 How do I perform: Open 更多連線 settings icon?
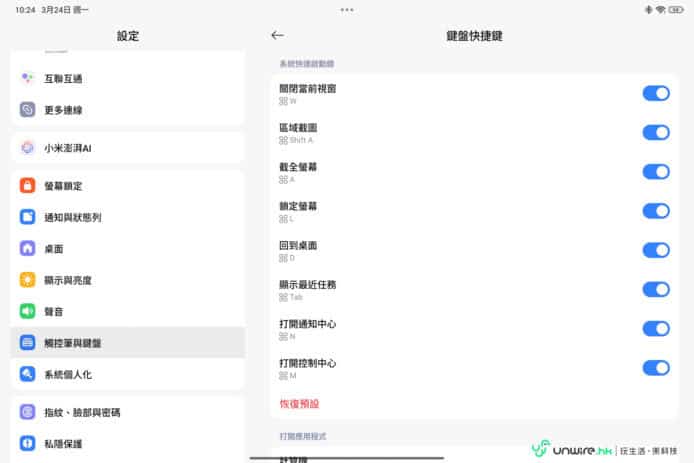pyautogui.click(x=28, y=110)
